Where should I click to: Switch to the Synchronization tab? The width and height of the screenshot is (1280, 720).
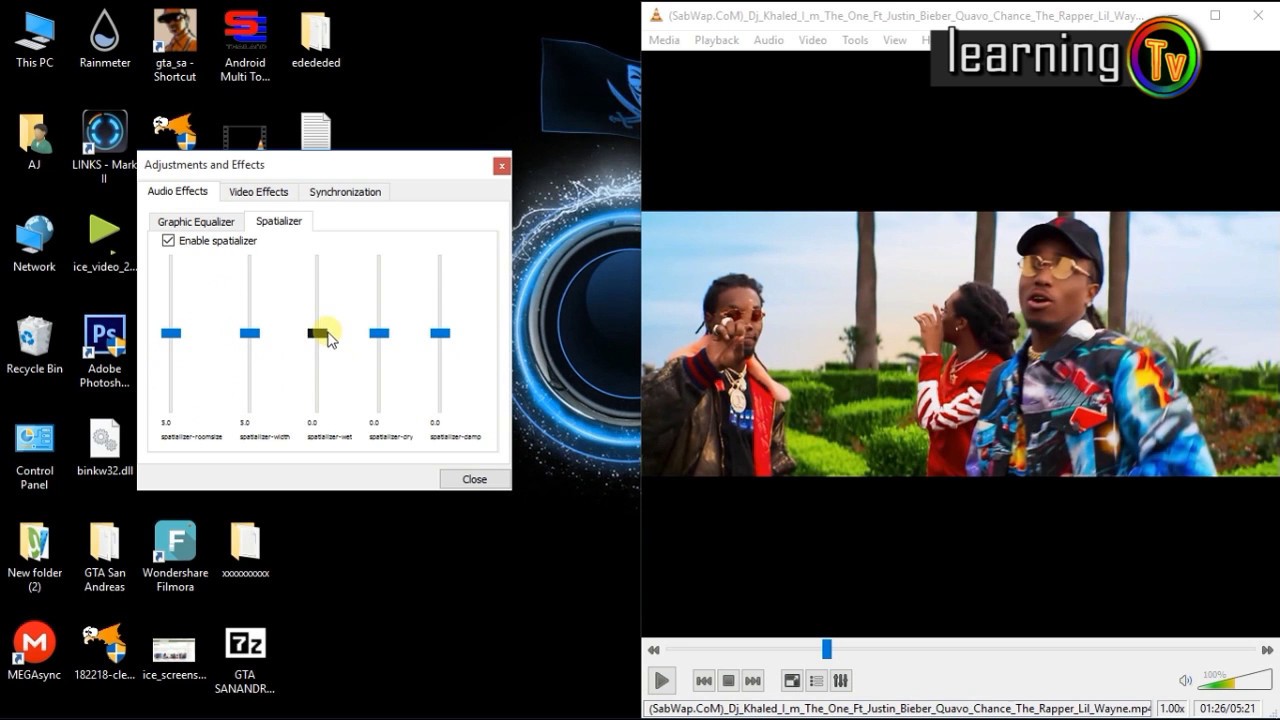[345, 192]
